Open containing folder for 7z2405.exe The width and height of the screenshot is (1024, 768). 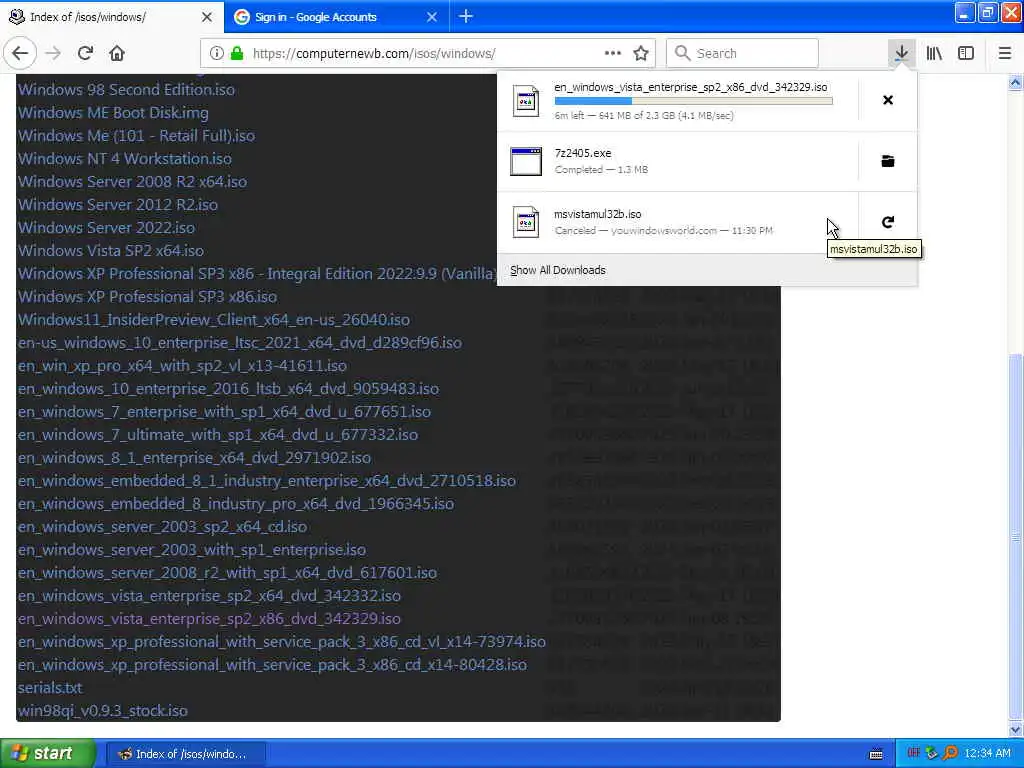pos(888,161)
